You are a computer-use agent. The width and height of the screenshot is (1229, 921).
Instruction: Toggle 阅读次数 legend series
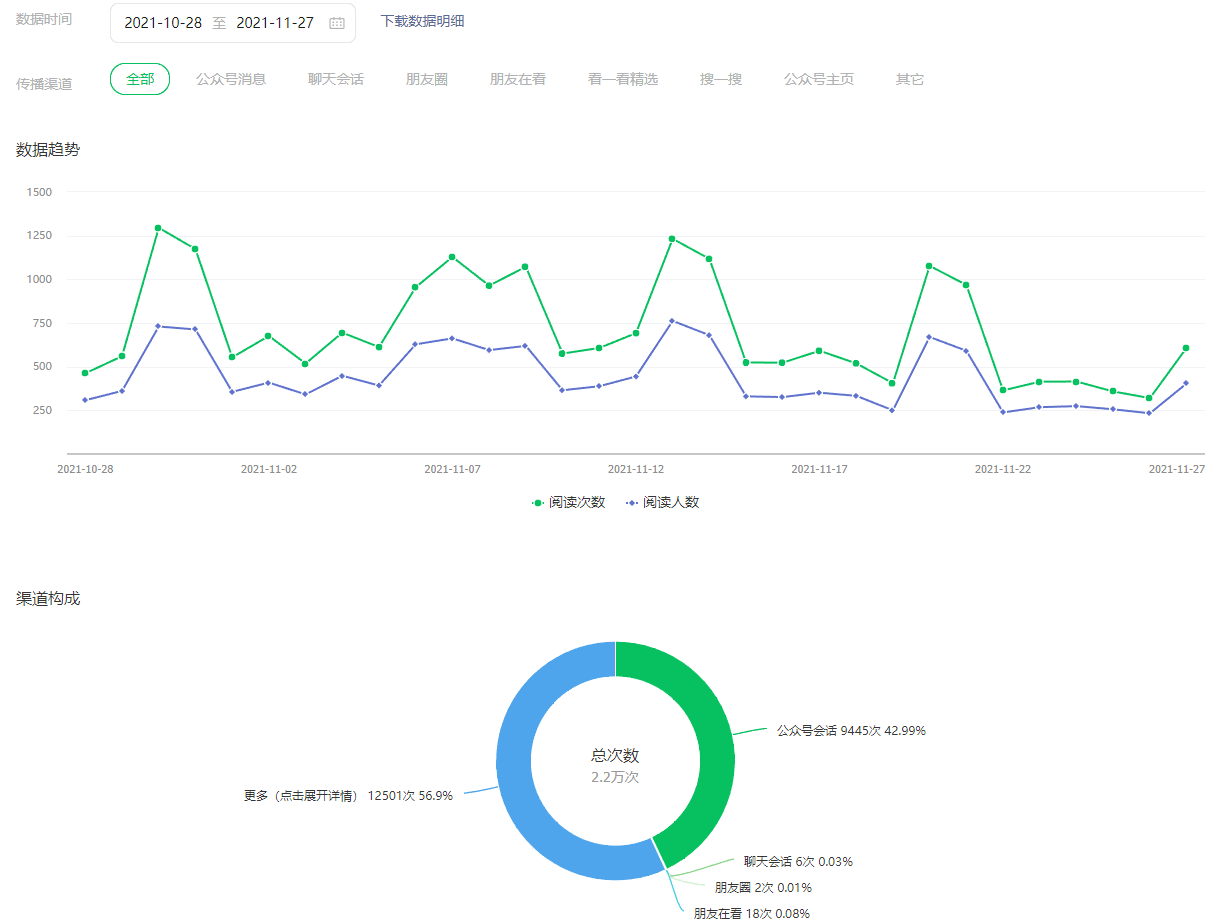click(x=568, y=503)
